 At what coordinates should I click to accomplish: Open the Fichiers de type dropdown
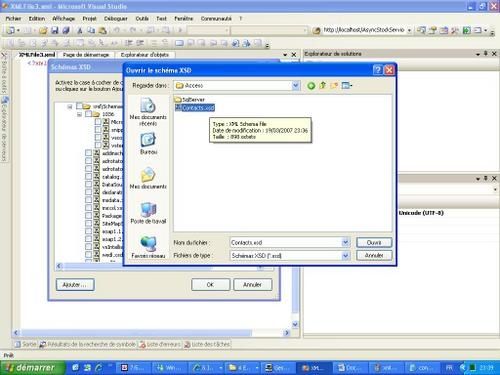click(x=346, y=255)
